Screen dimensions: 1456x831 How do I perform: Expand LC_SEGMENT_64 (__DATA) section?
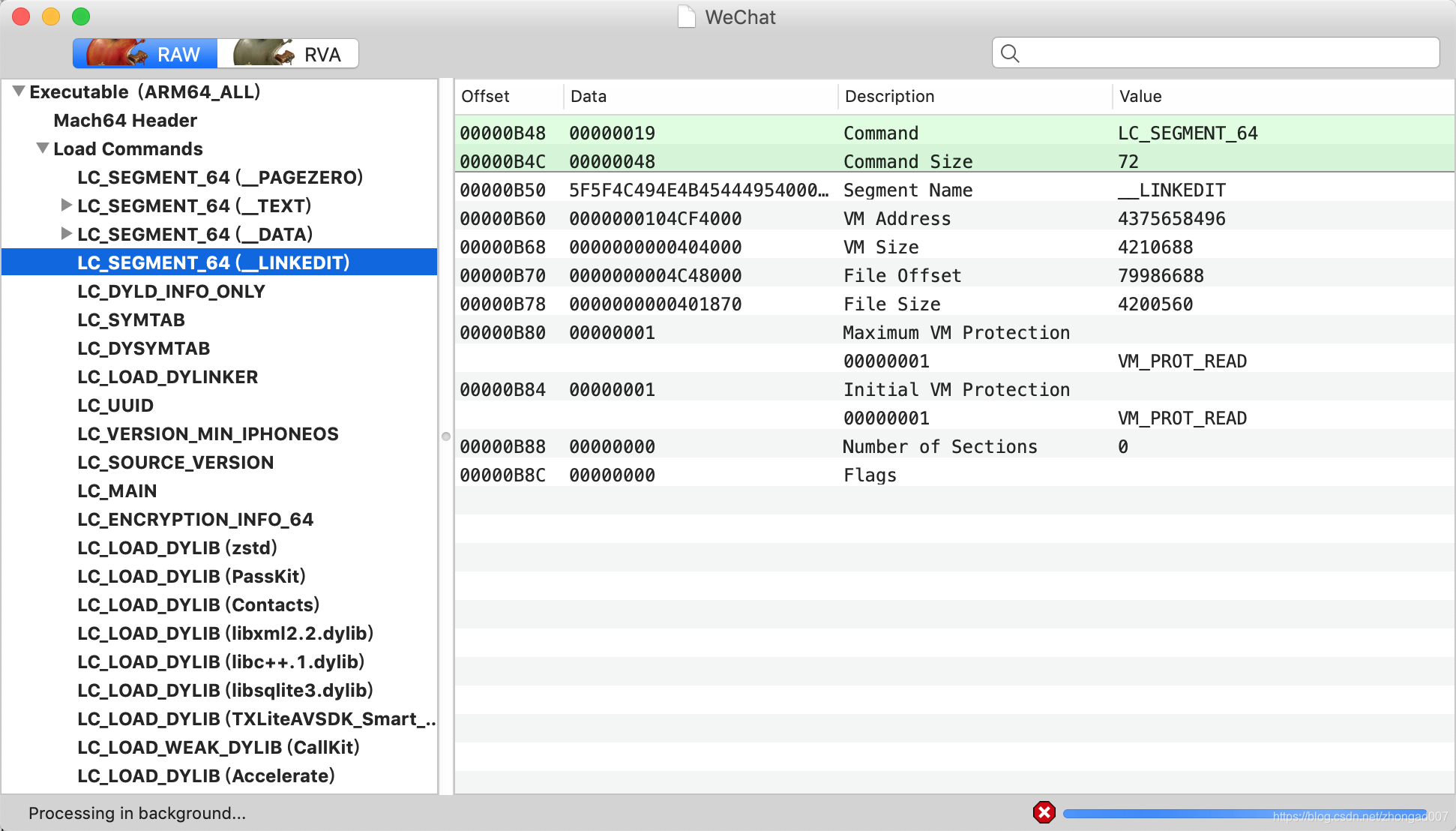click(x=65, y=234)
